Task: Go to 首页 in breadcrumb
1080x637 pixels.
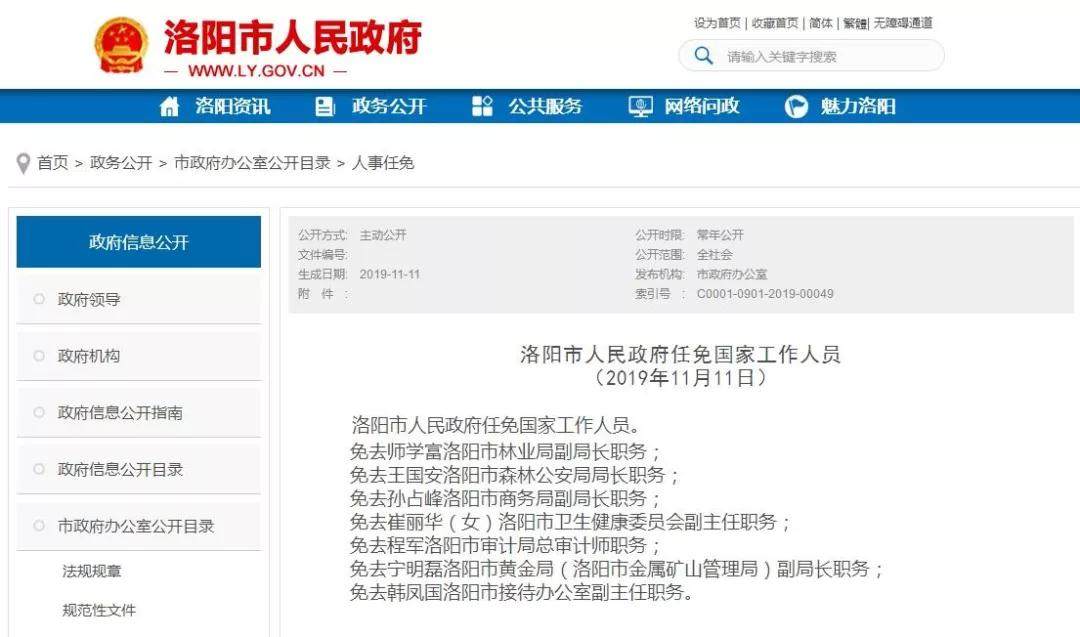Action: click(x=53, y=163)
